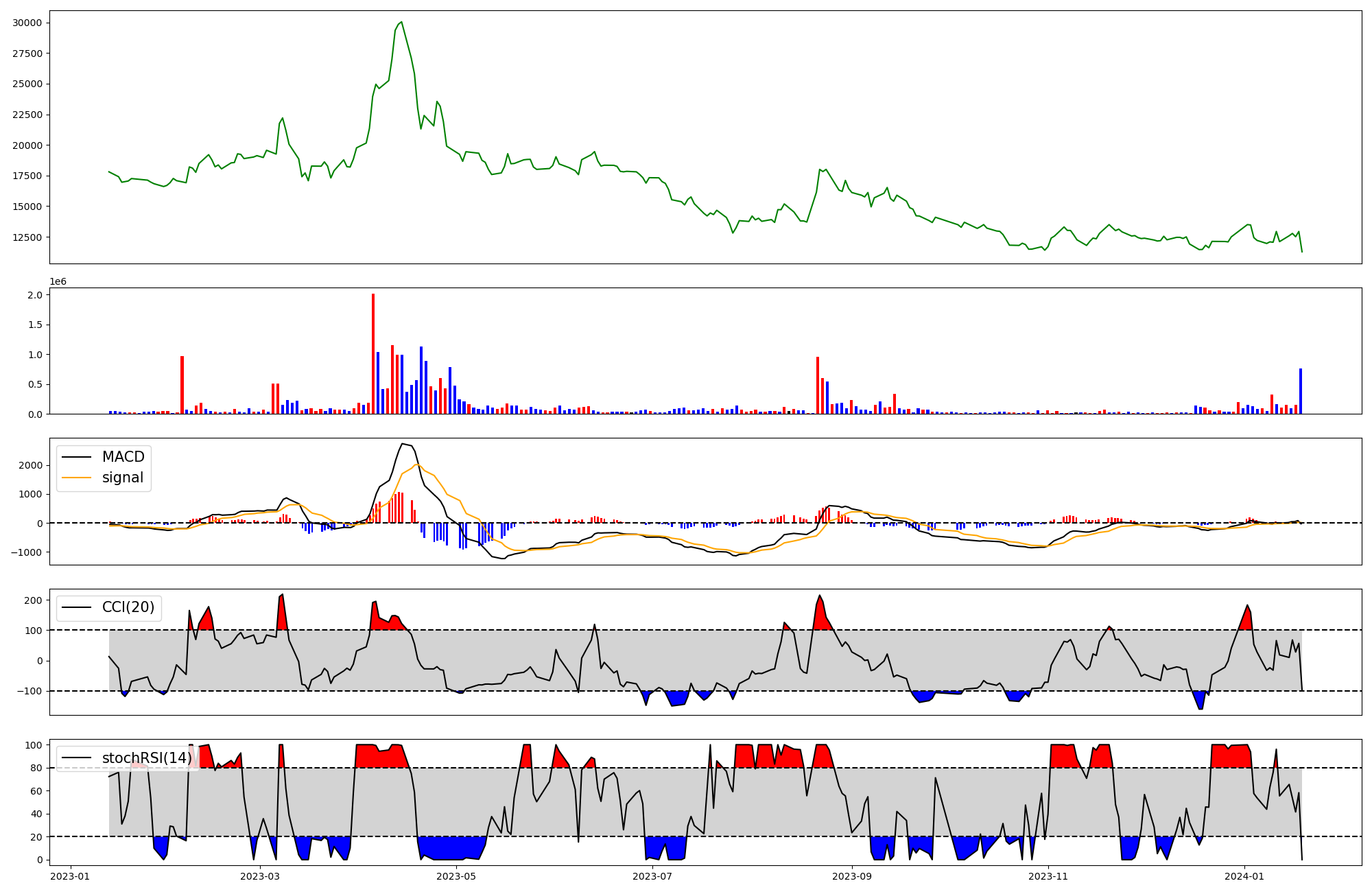Screen dimensions: 1372x892
Task: Click the 2.0 volume axis tick
Action: click(34, 295)
